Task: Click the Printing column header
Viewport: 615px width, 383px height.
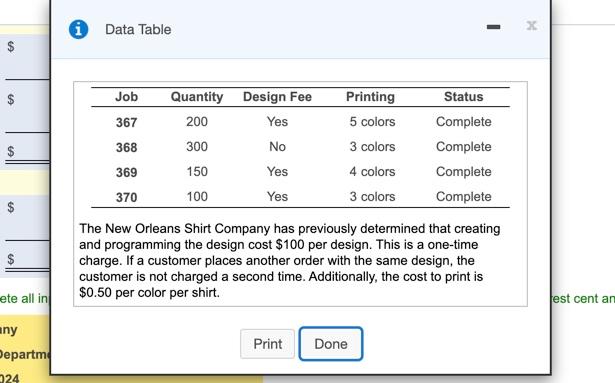Action: coord(370,97)
